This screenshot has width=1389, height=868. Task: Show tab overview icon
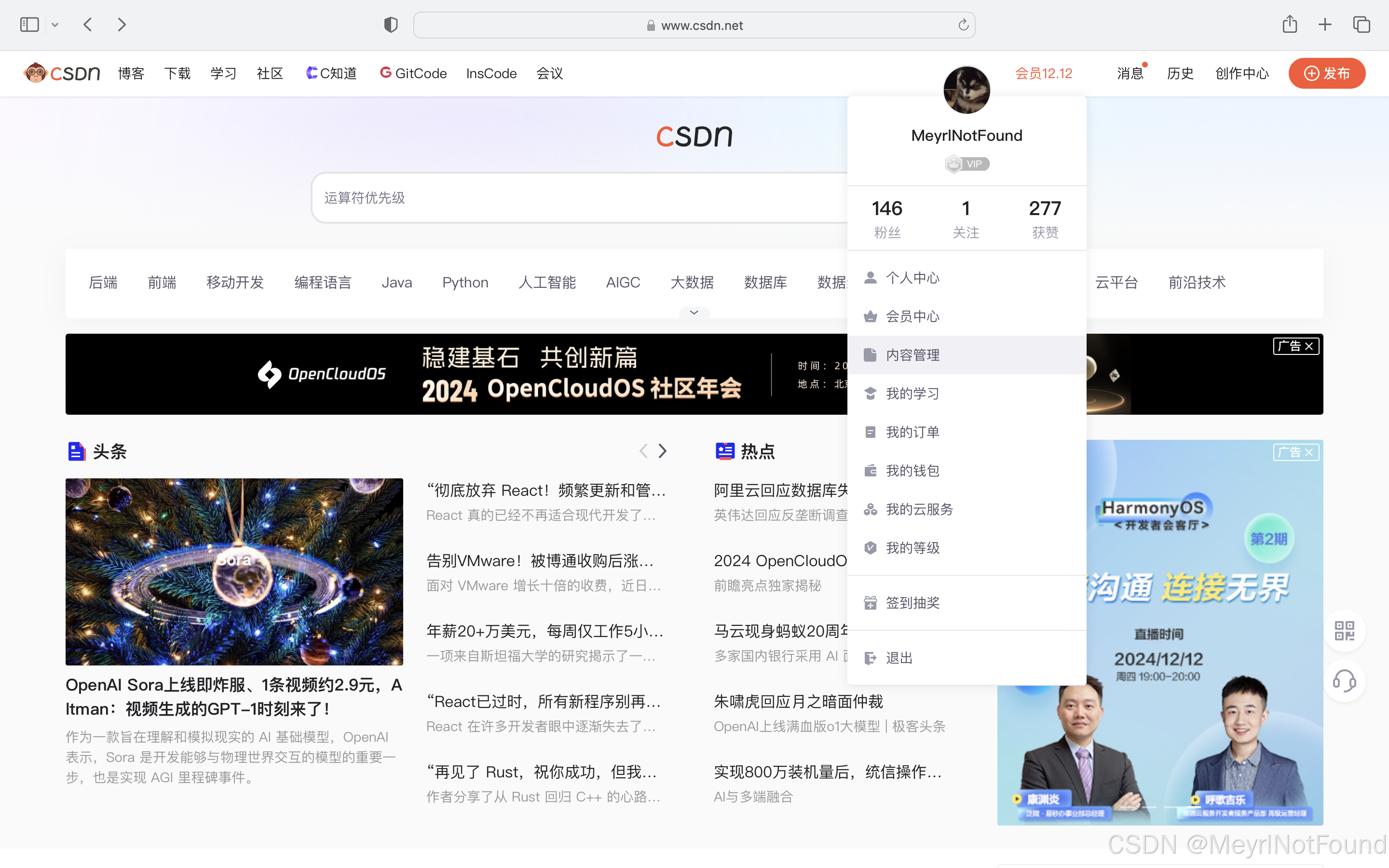pos(1362,25)
